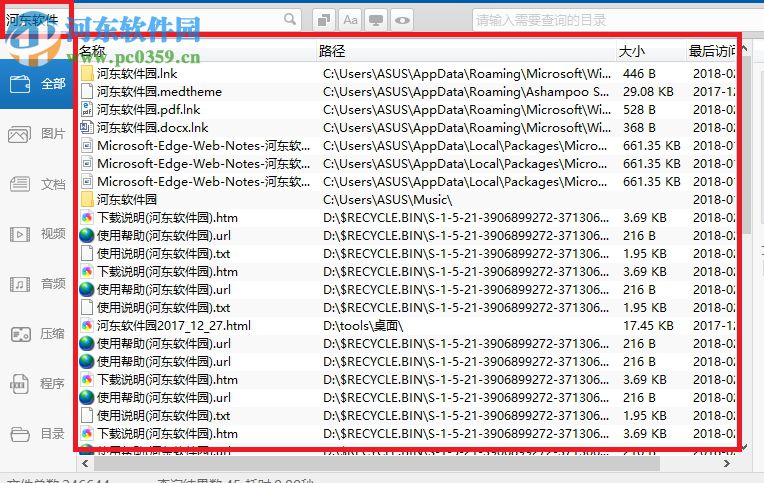The image size is (764, 483).
Task: Click the wallet icon beside 全部
Action: 20,84
